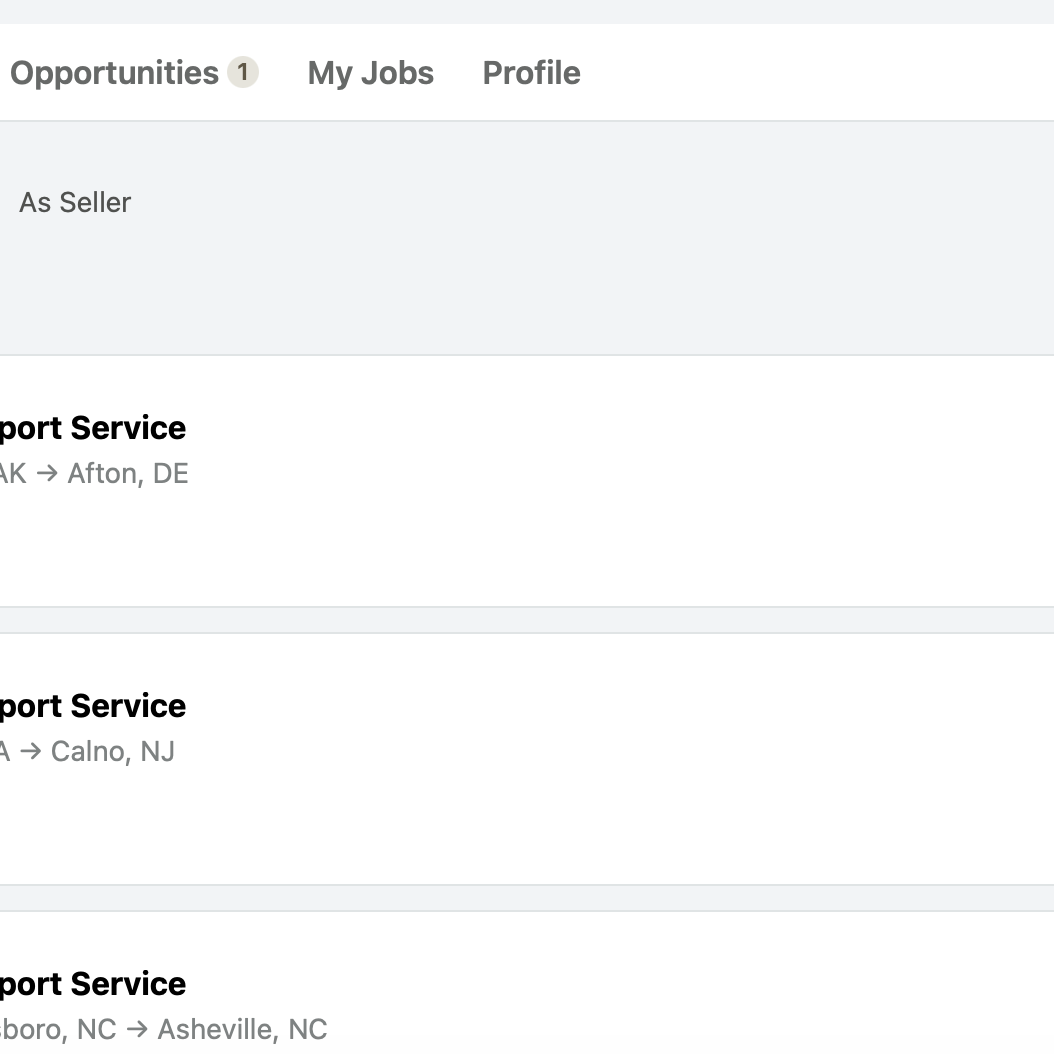Click the origin text ending in boro, NC
1054x1054 pixels.
point(58,1029)
